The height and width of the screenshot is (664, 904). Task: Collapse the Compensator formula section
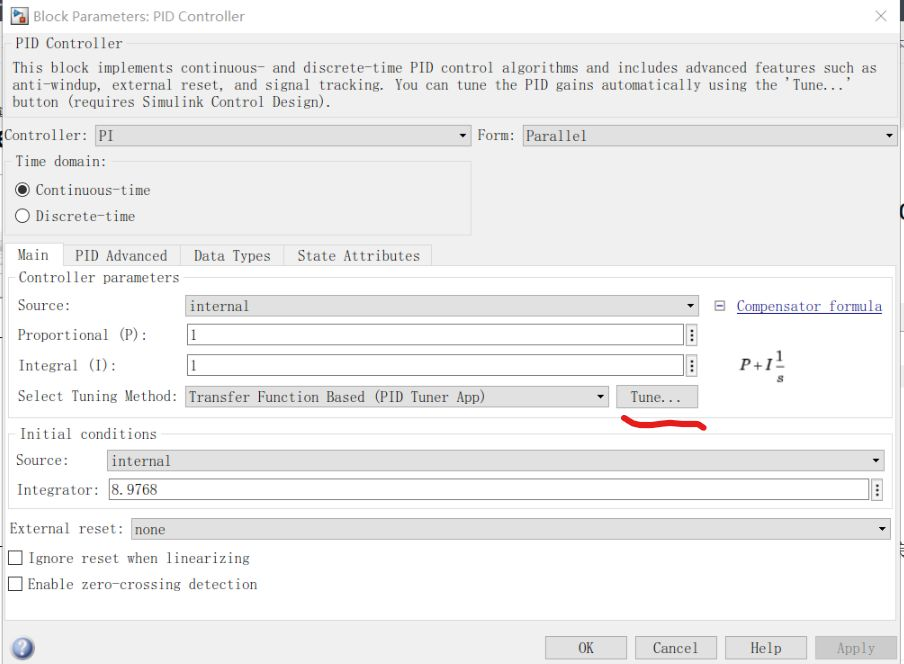(x=720, y=306)
